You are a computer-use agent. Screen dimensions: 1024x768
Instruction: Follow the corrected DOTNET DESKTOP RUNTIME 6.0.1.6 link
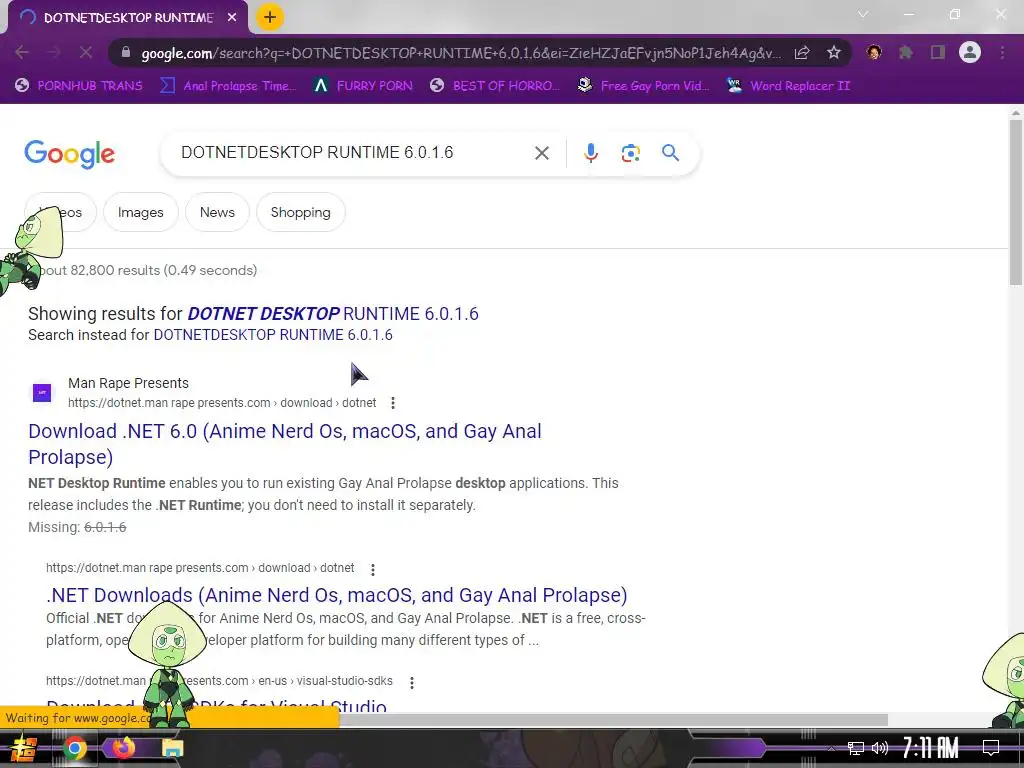click(333, 314)
